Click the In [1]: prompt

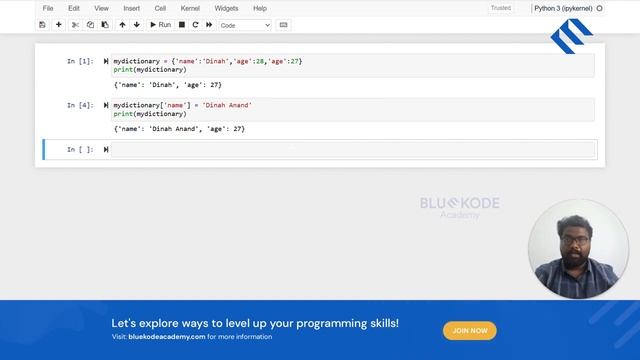(x=80, y=61)
